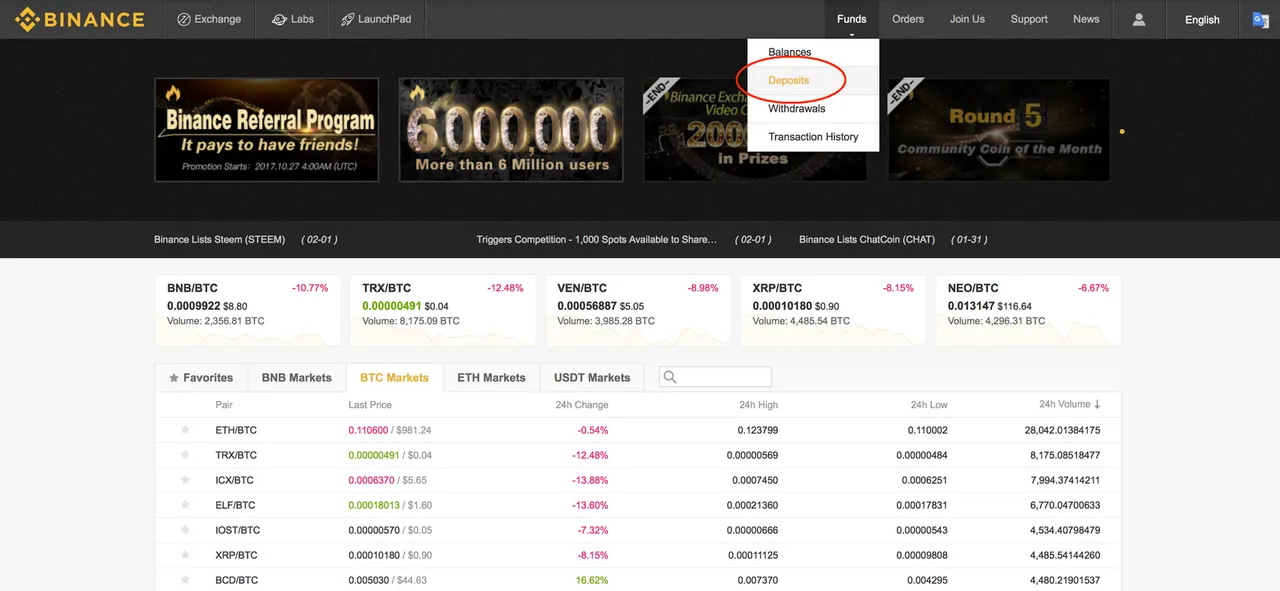Screen dimensions: 1280x591
Task: Select the ELF/BTC pair name
Action: [235, 505]
